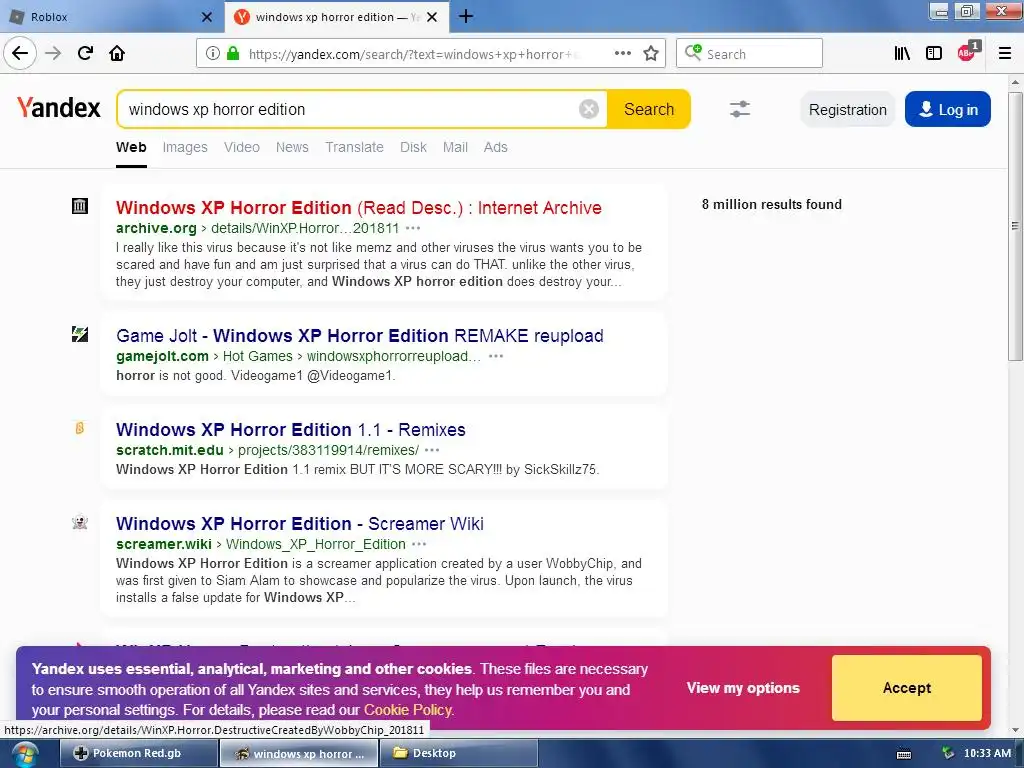
Task: Switch to Images search tab
Action: (185, 147)
